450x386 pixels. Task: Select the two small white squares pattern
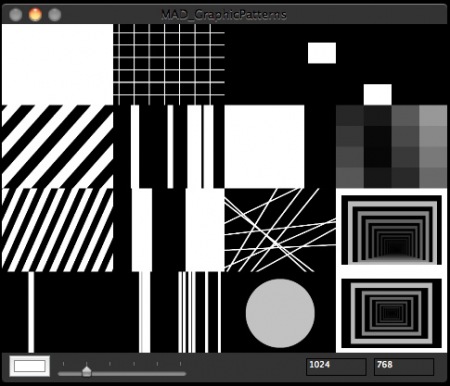tap(336, 64)
